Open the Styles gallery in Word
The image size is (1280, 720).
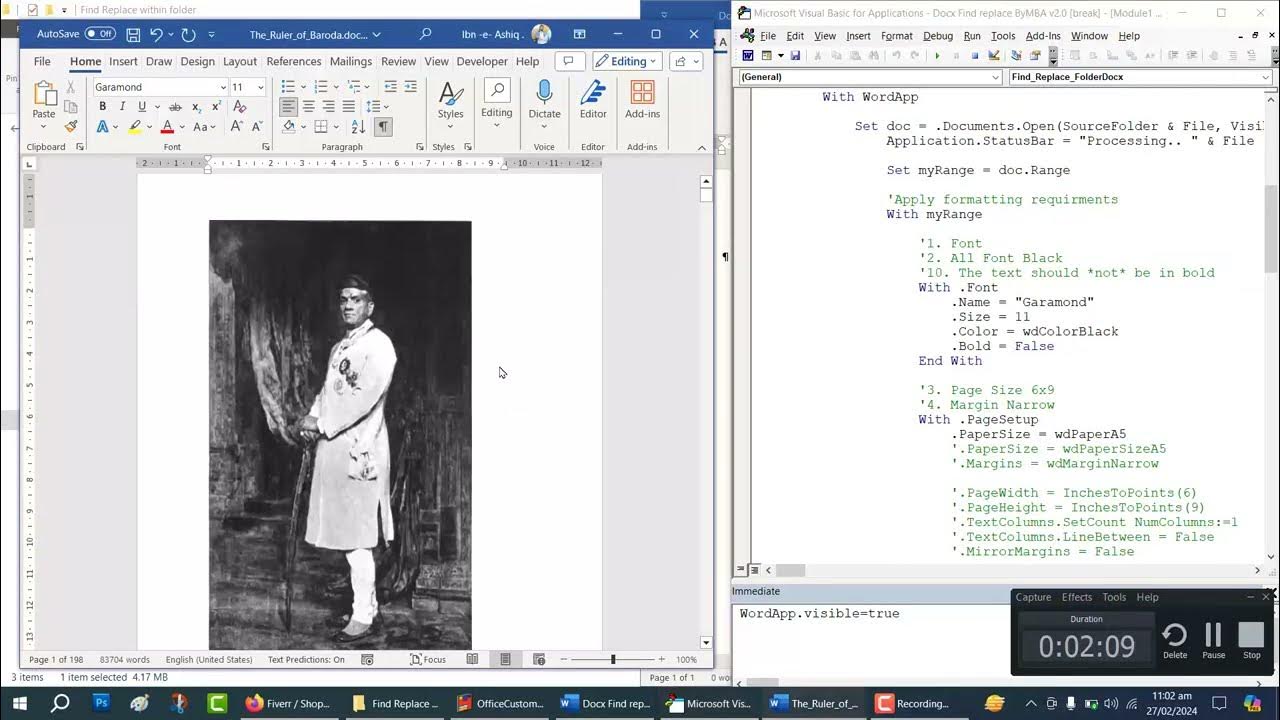coord(451,104)
